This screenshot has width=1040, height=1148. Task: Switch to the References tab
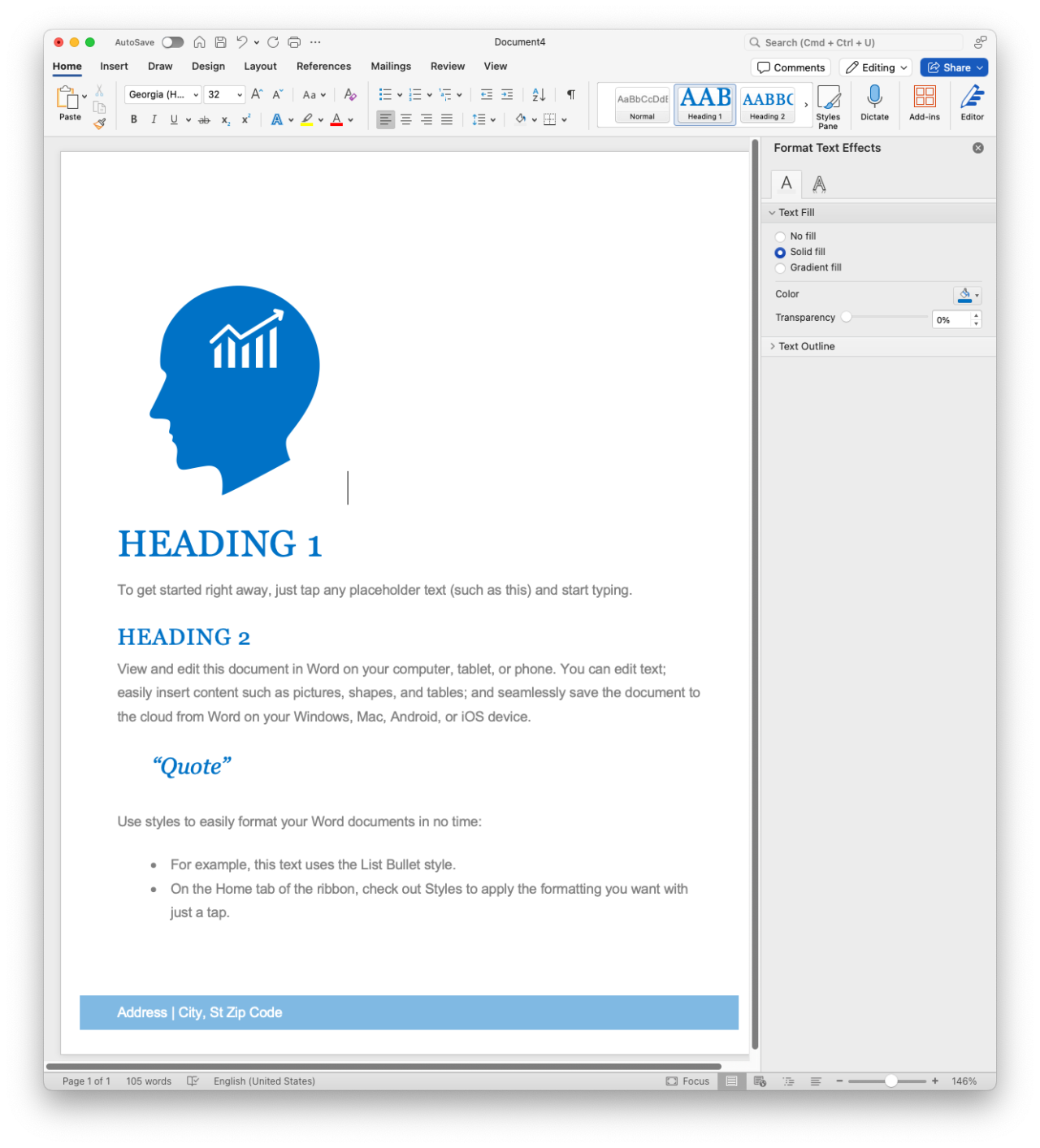(x=323, y=66)
